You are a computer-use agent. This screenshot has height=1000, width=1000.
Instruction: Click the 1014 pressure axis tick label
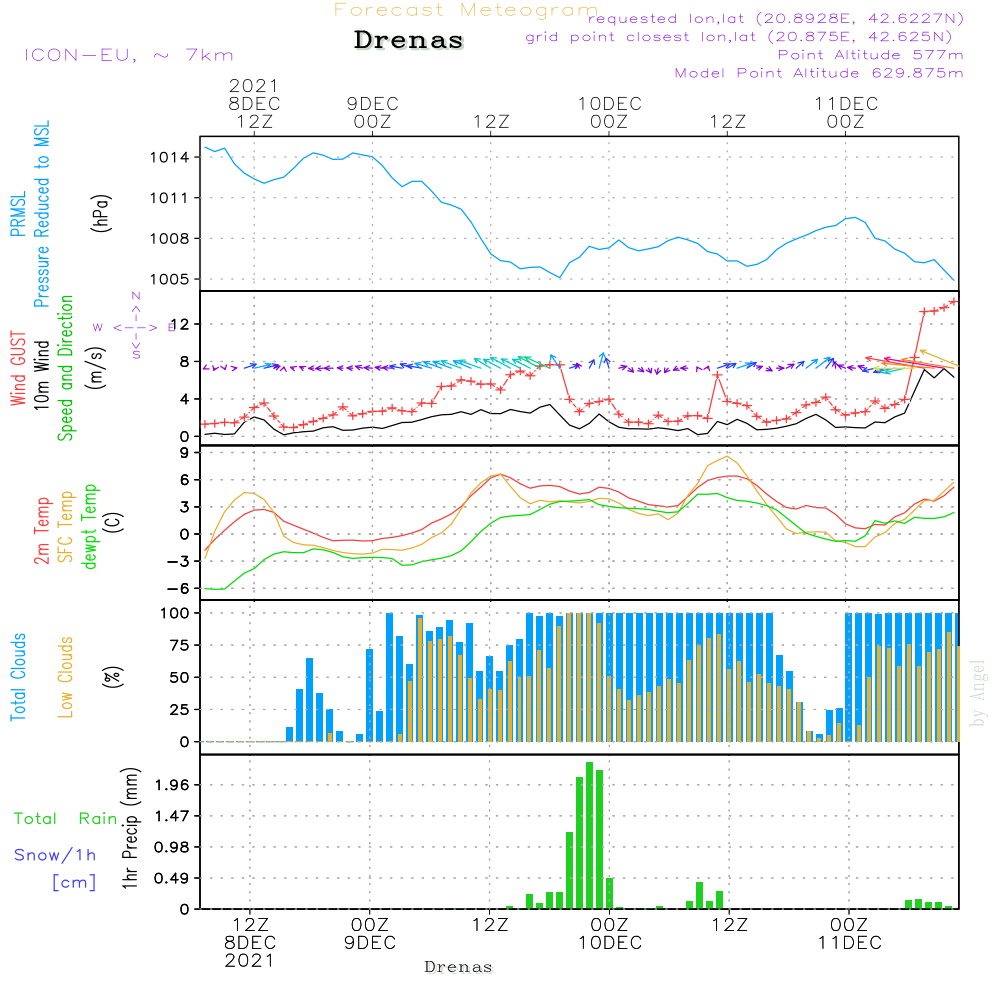169,158
